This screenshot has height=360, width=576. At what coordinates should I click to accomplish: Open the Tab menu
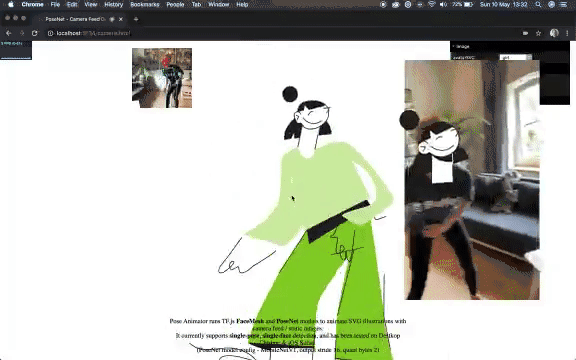point(196,4)
